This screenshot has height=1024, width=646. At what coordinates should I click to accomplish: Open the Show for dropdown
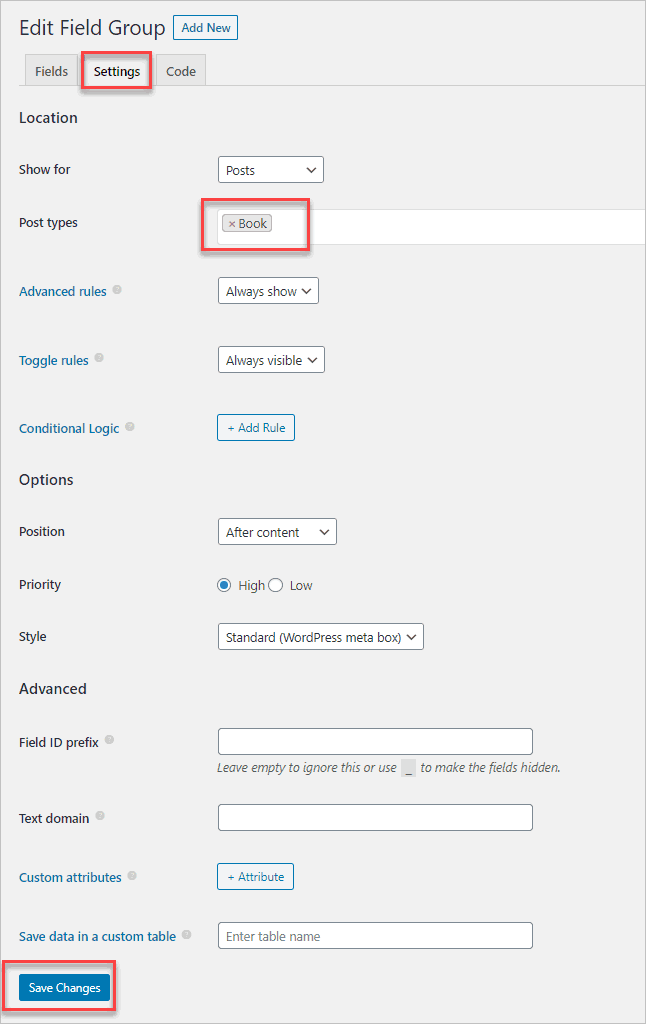pos(270,170)
